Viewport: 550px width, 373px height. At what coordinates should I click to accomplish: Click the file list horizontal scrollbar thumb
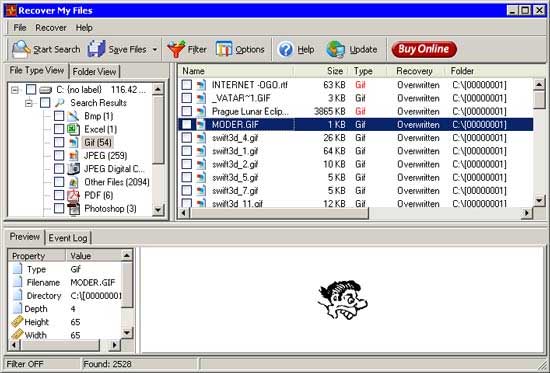click(x=279, y=213)
